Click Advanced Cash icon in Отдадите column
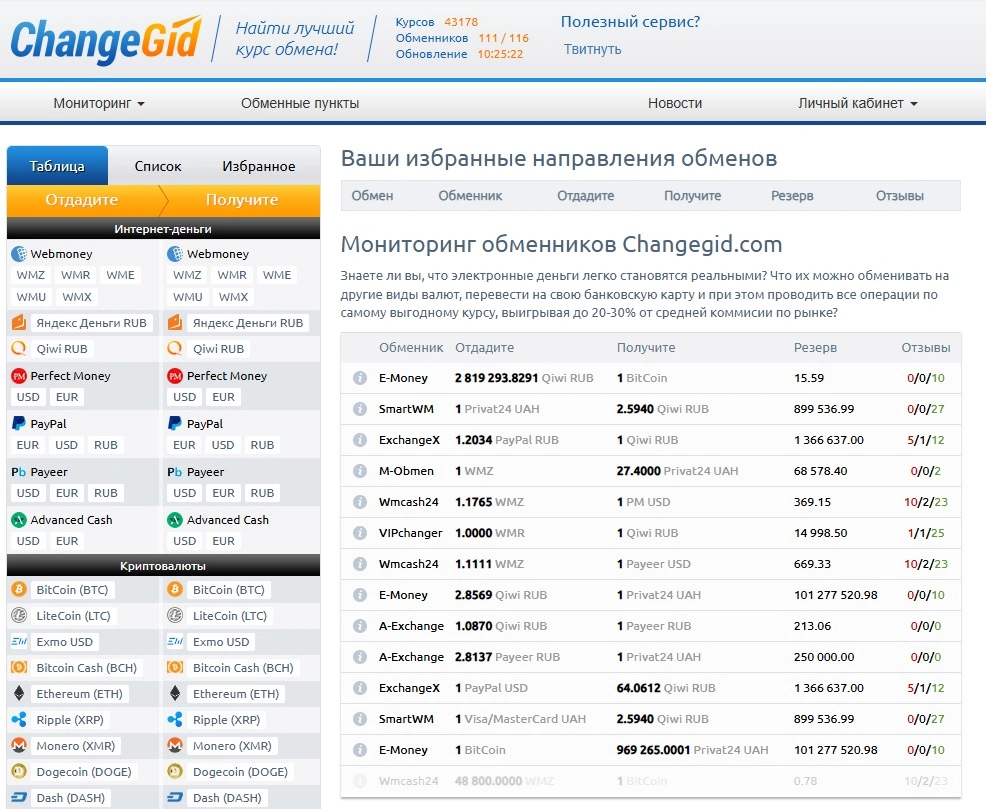 (x=19, y=520)
